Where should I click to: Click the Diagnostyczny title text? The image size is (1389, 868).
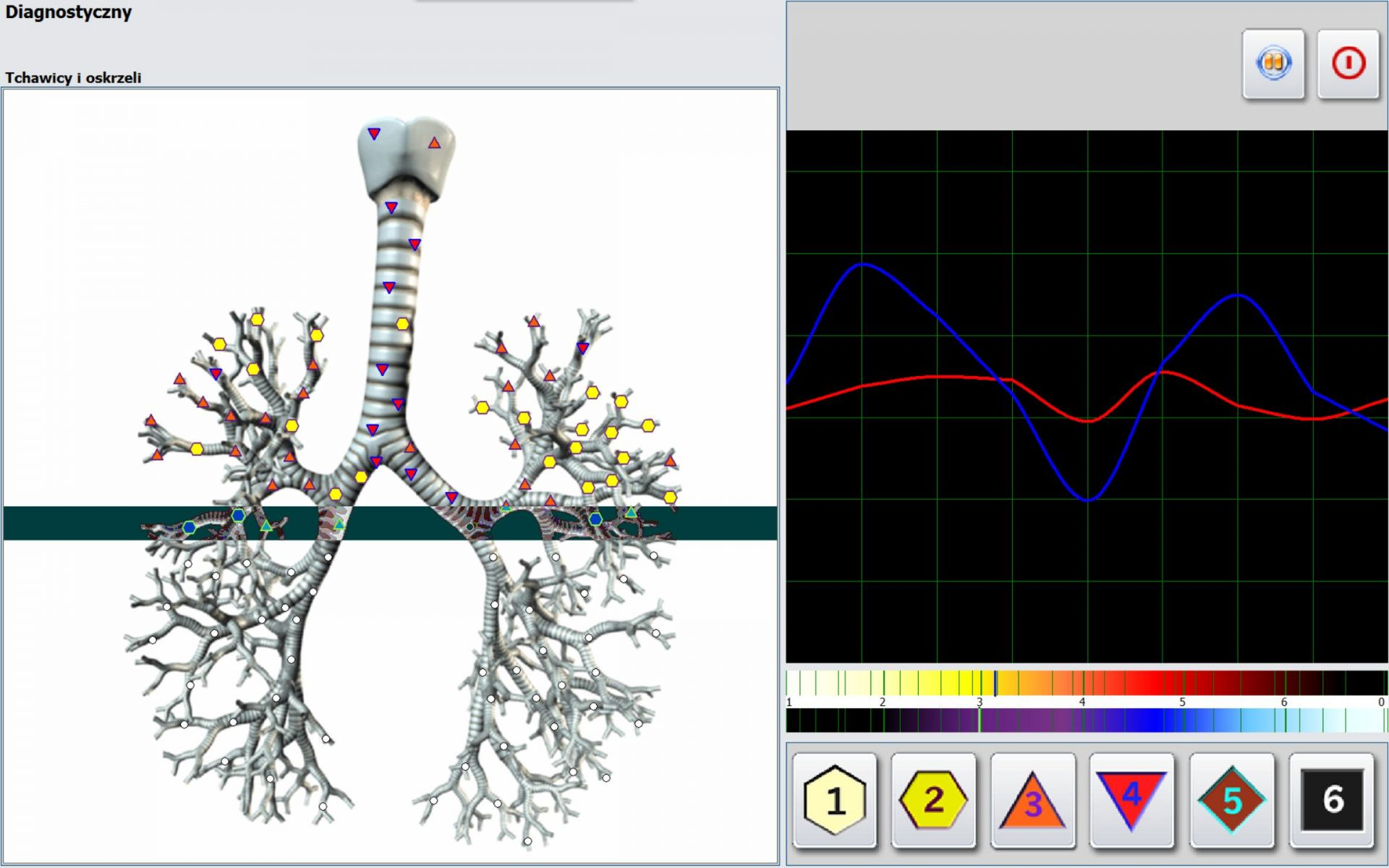69,12
